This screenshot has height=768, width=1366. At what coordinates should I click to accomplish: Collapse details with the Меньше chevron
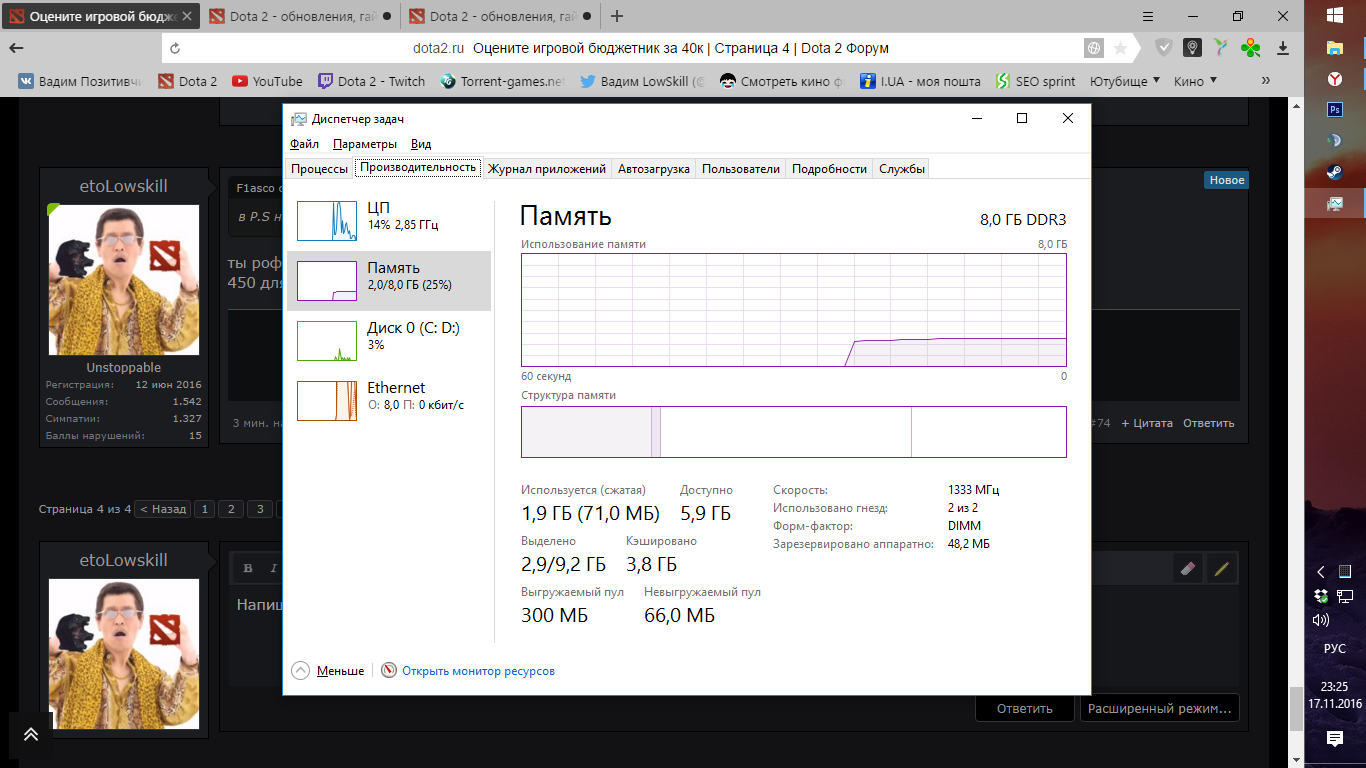coord(328,671)
